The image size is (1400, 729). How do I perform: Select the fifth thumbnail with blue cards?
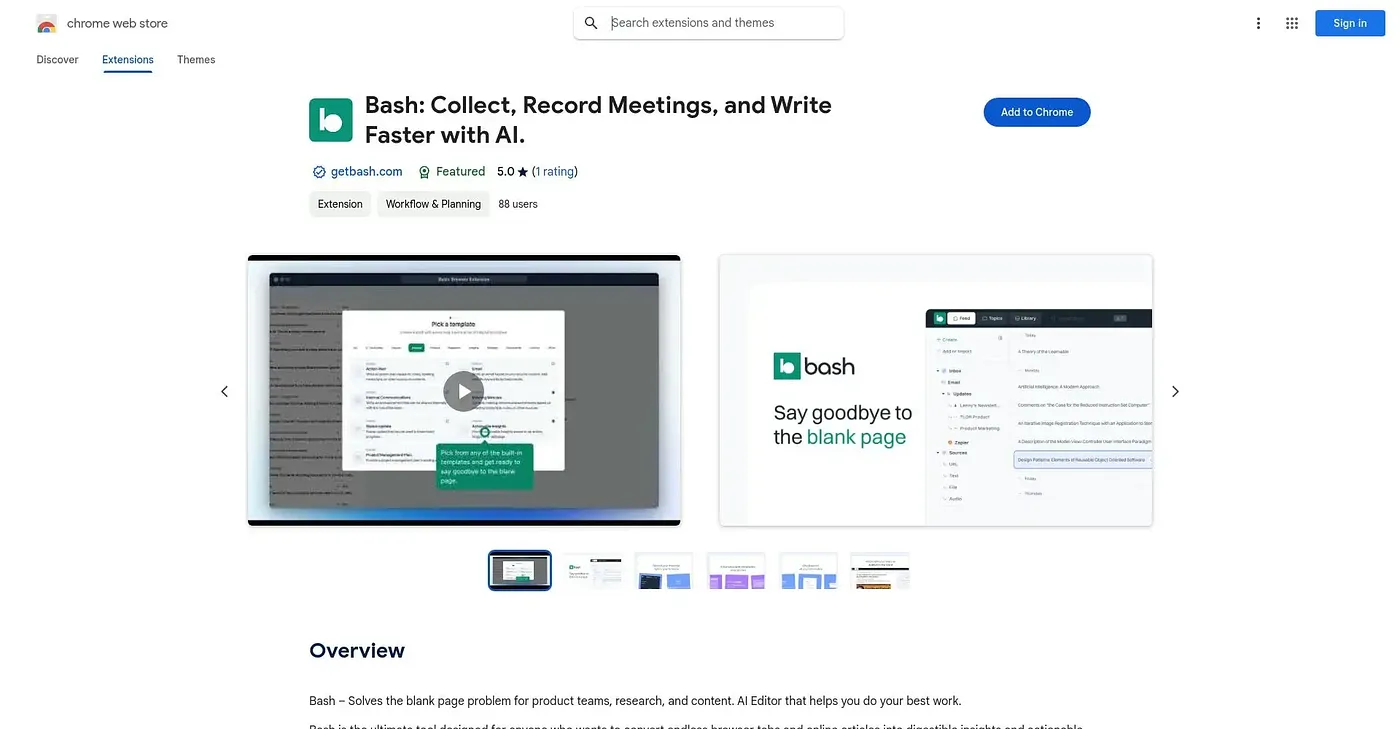[x=808, y=570]
